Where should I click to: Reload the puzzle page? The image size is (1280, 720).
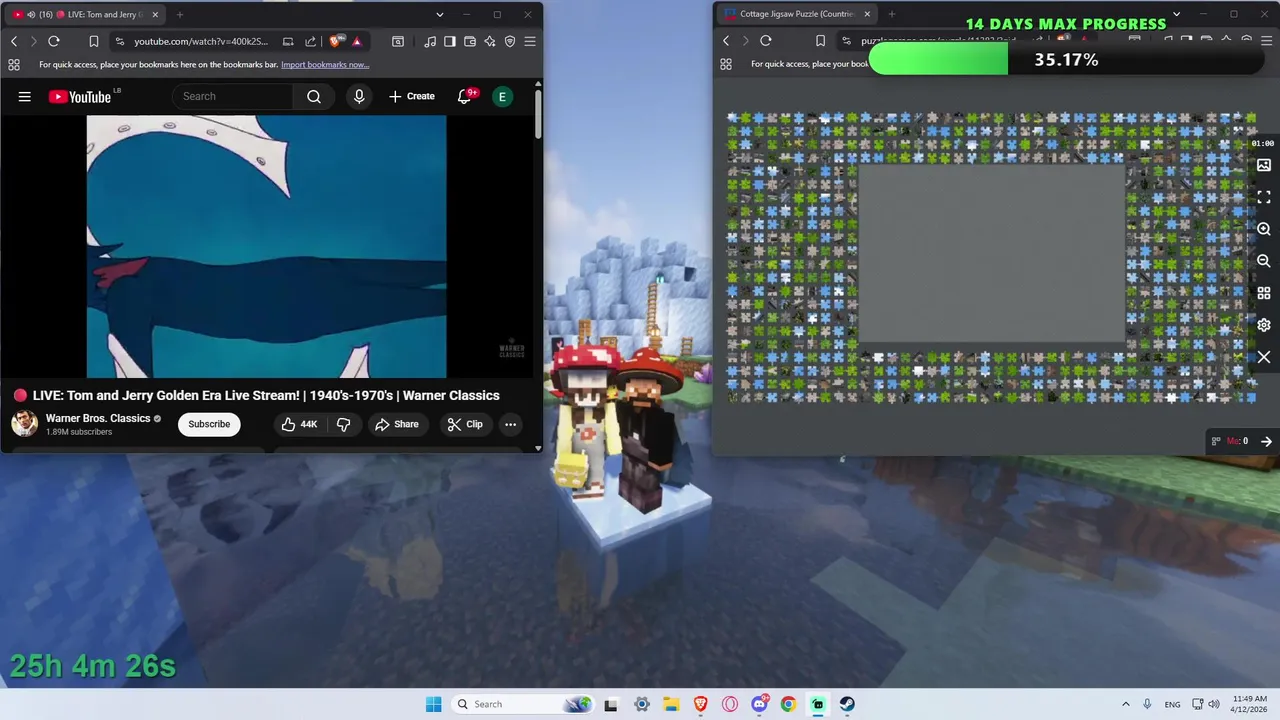766,41
